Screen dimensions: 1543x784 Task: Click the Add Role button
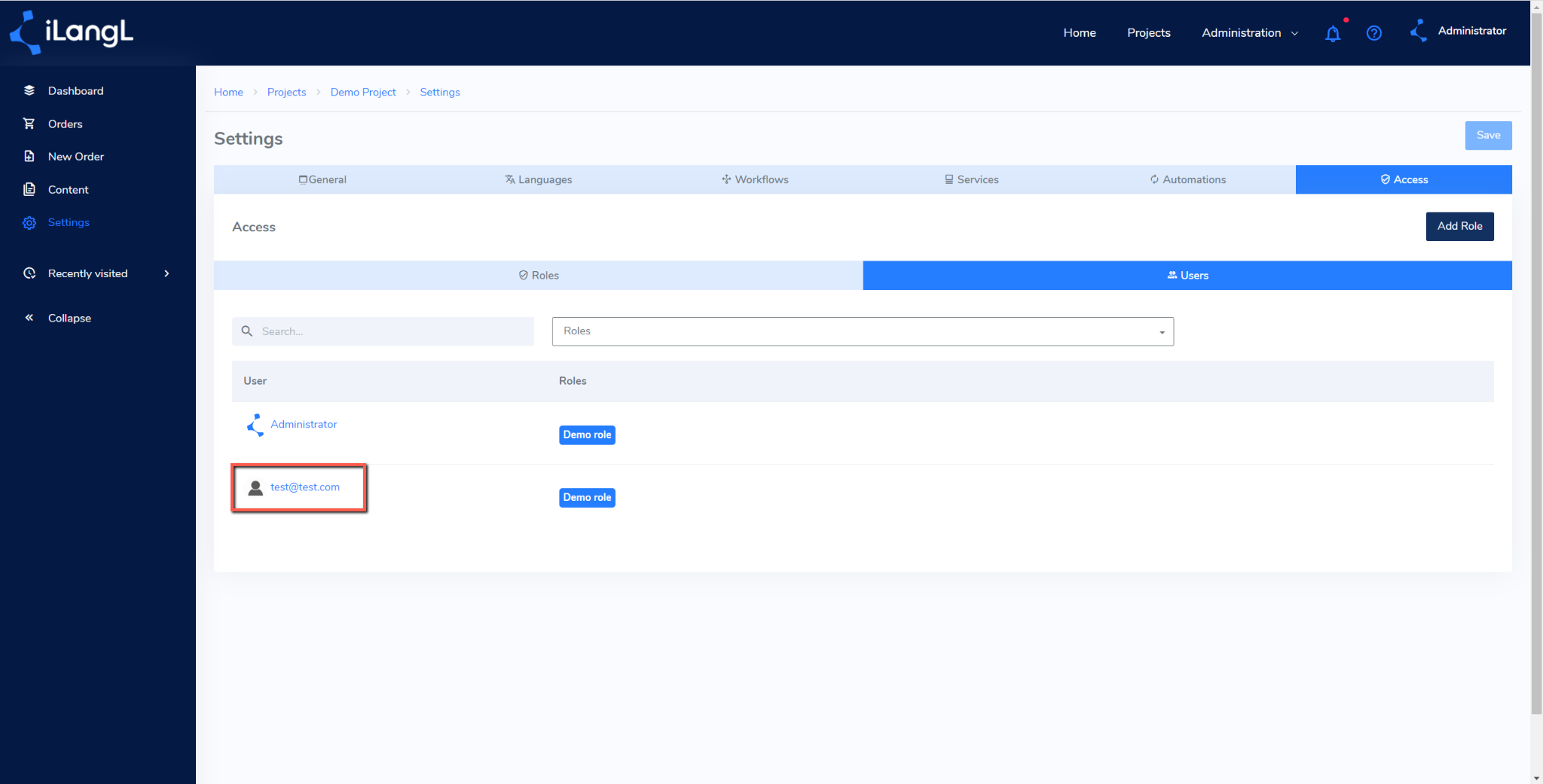(x=1459, y=226)
